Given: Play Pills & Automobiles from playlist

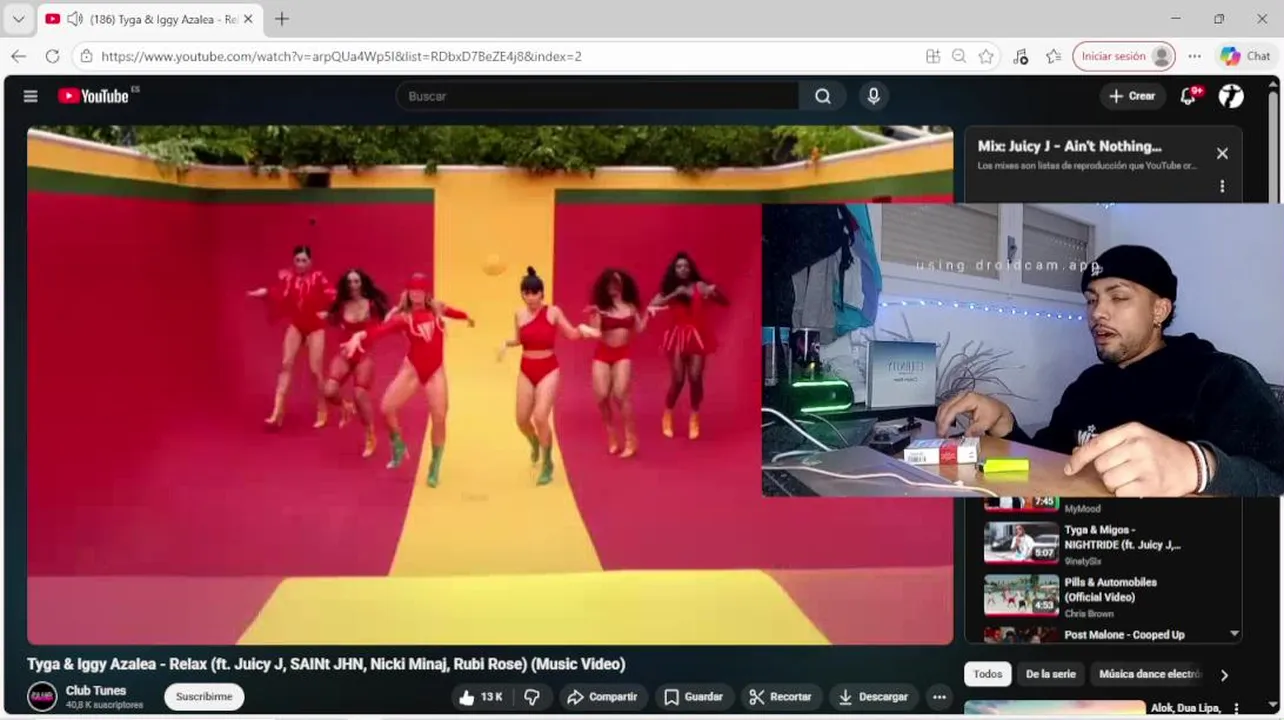Looking at the screenshot, I should (1084, 596).
